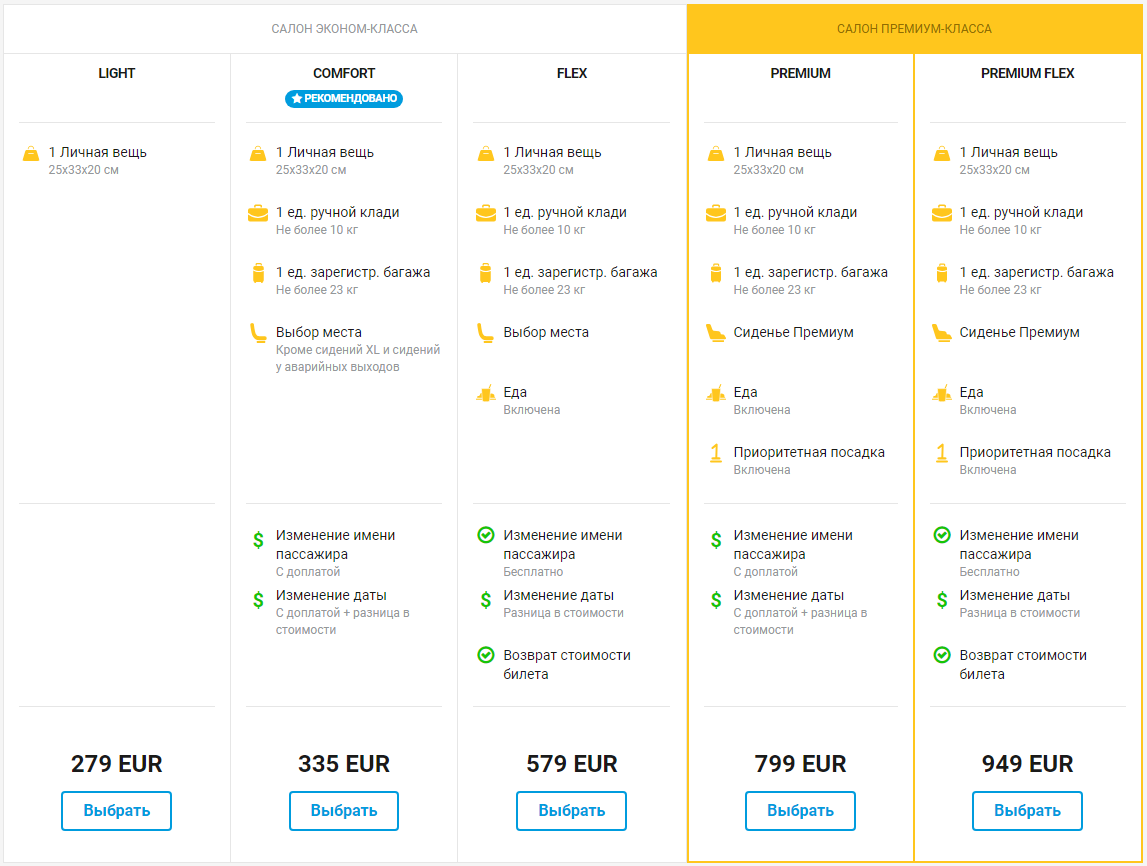The height and width of the screenshot is (866, 1147).
Task: Switch to the premium class cabin tab
Action: click(x=914, y=29)
